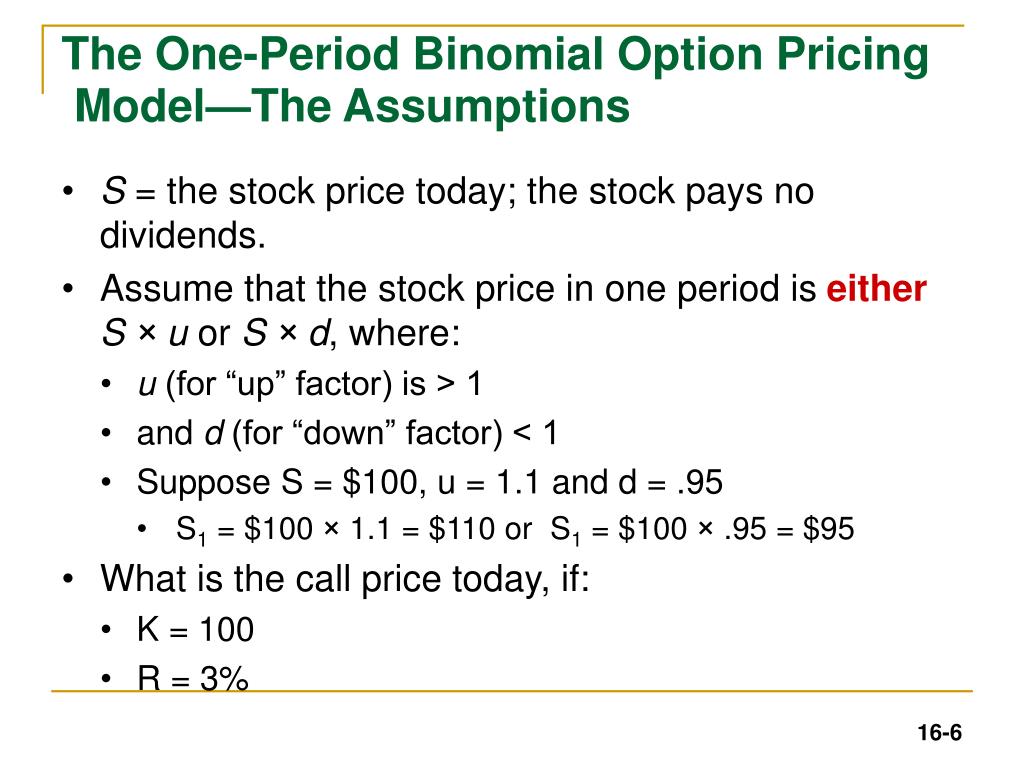
Task: Click the calculation 'S1 = $100 × .95 = $95'
Action: pos(702,530)
